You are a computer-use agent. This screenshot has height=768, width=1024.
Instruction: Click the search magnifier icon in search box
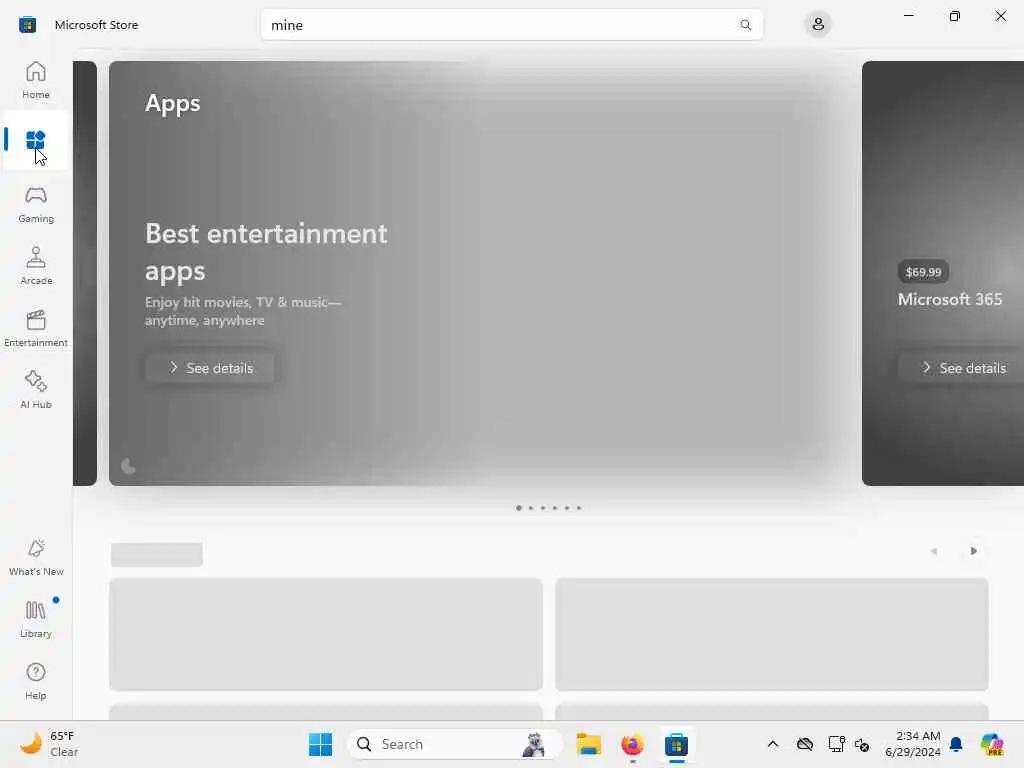tap(745, 25)
